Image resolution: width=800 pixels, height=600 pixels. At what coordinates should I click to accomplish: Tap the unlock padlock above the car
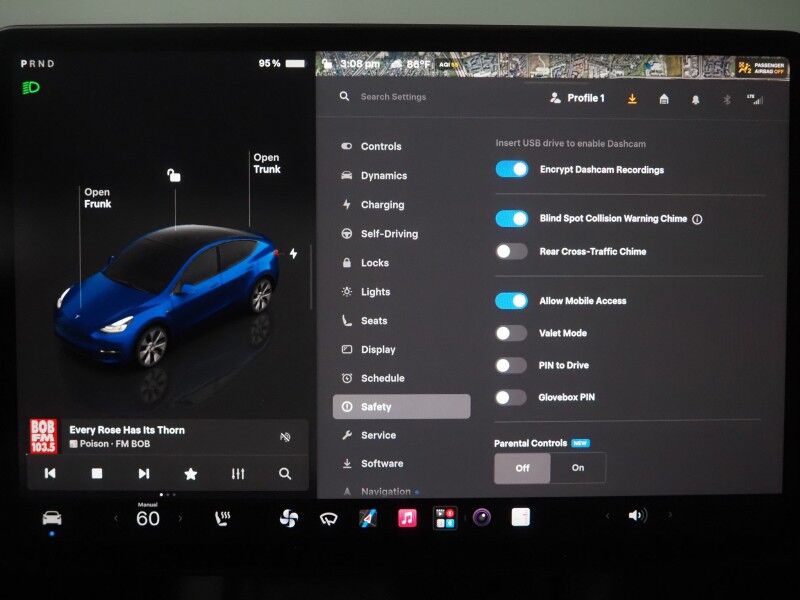[174, 176]
